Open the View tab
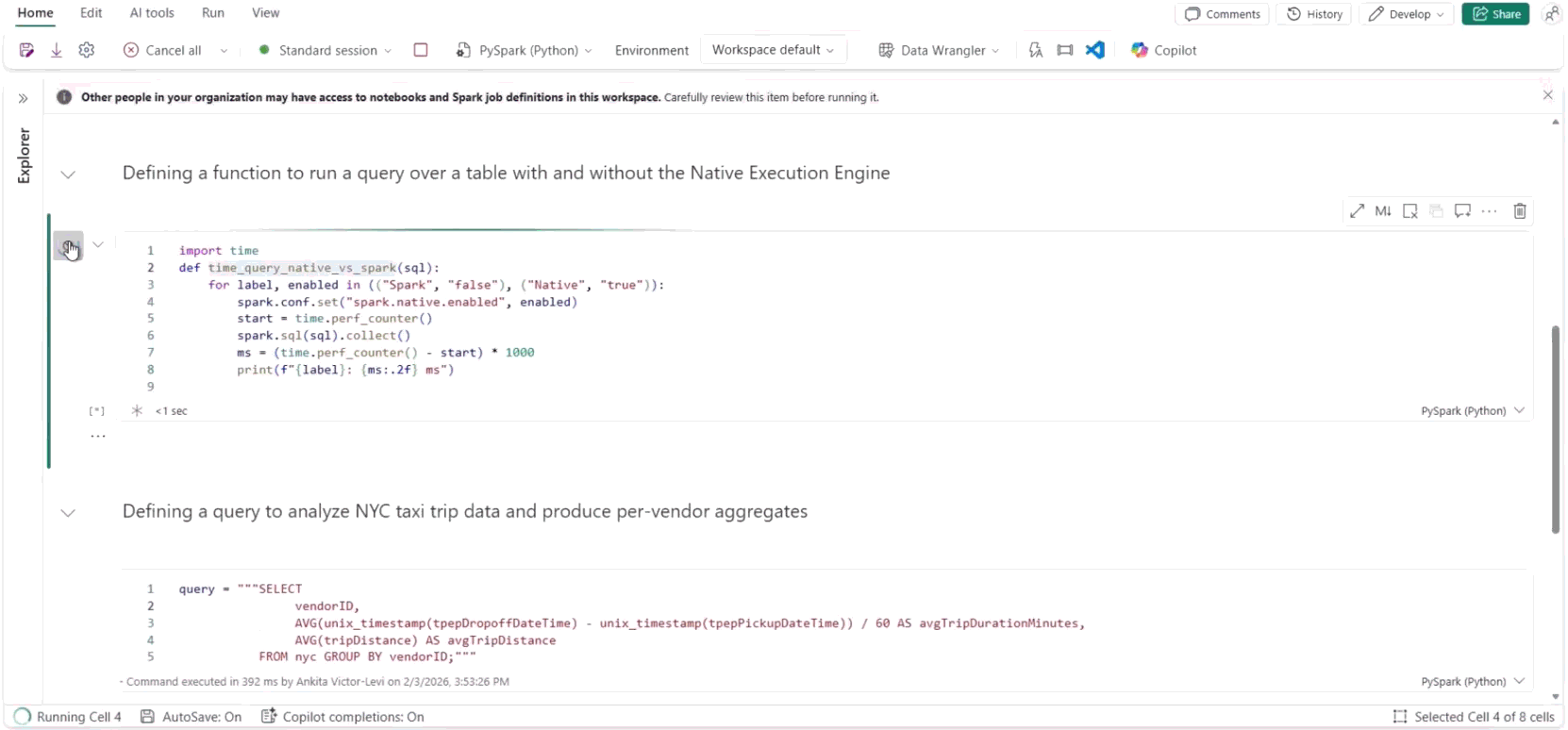The width and height of the screenshot is (1568, 730). click(x=266, y=13)
